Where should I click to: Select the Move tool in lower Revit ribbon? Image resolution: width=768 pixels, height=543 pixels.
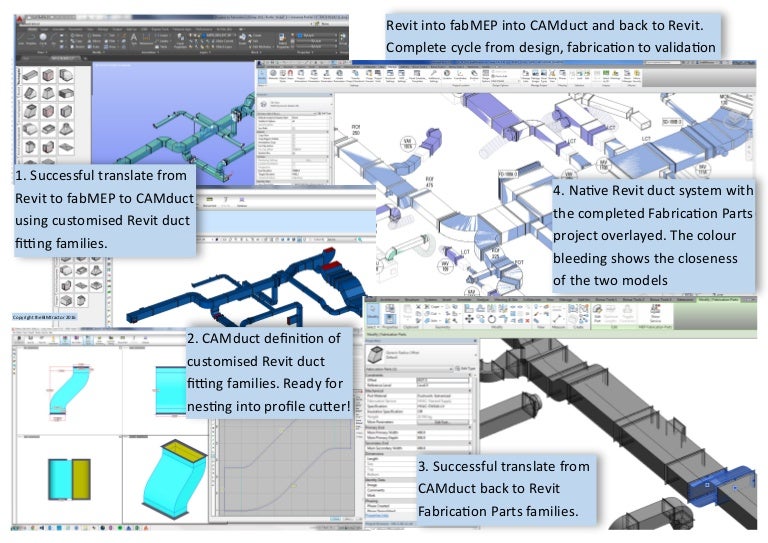(x=469, y=318)
